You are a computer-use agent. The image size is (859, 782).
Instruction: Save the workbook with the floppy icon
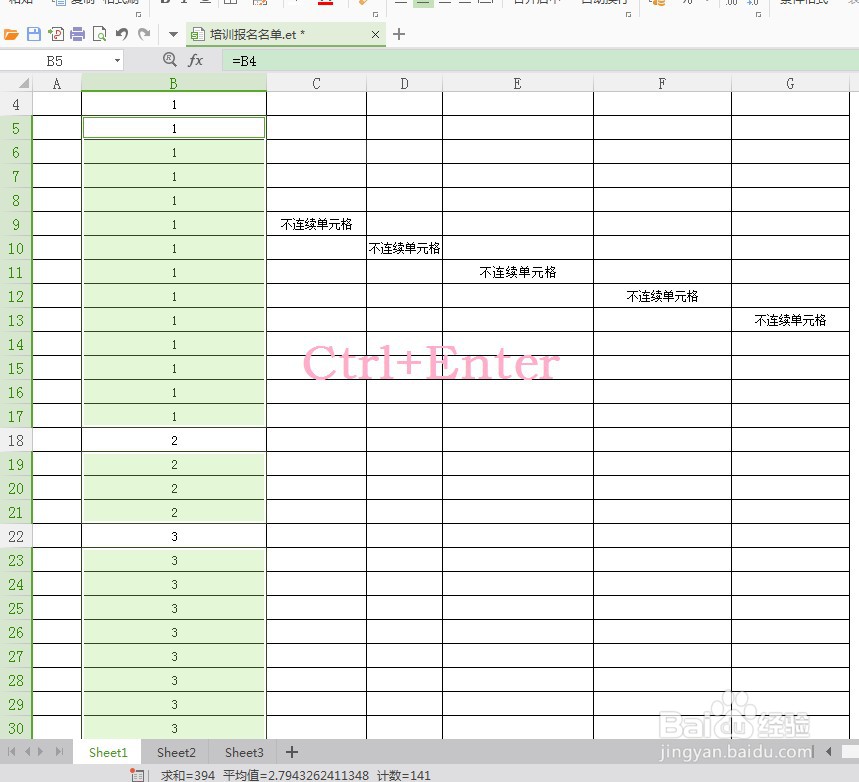click(x=34, y=35)
